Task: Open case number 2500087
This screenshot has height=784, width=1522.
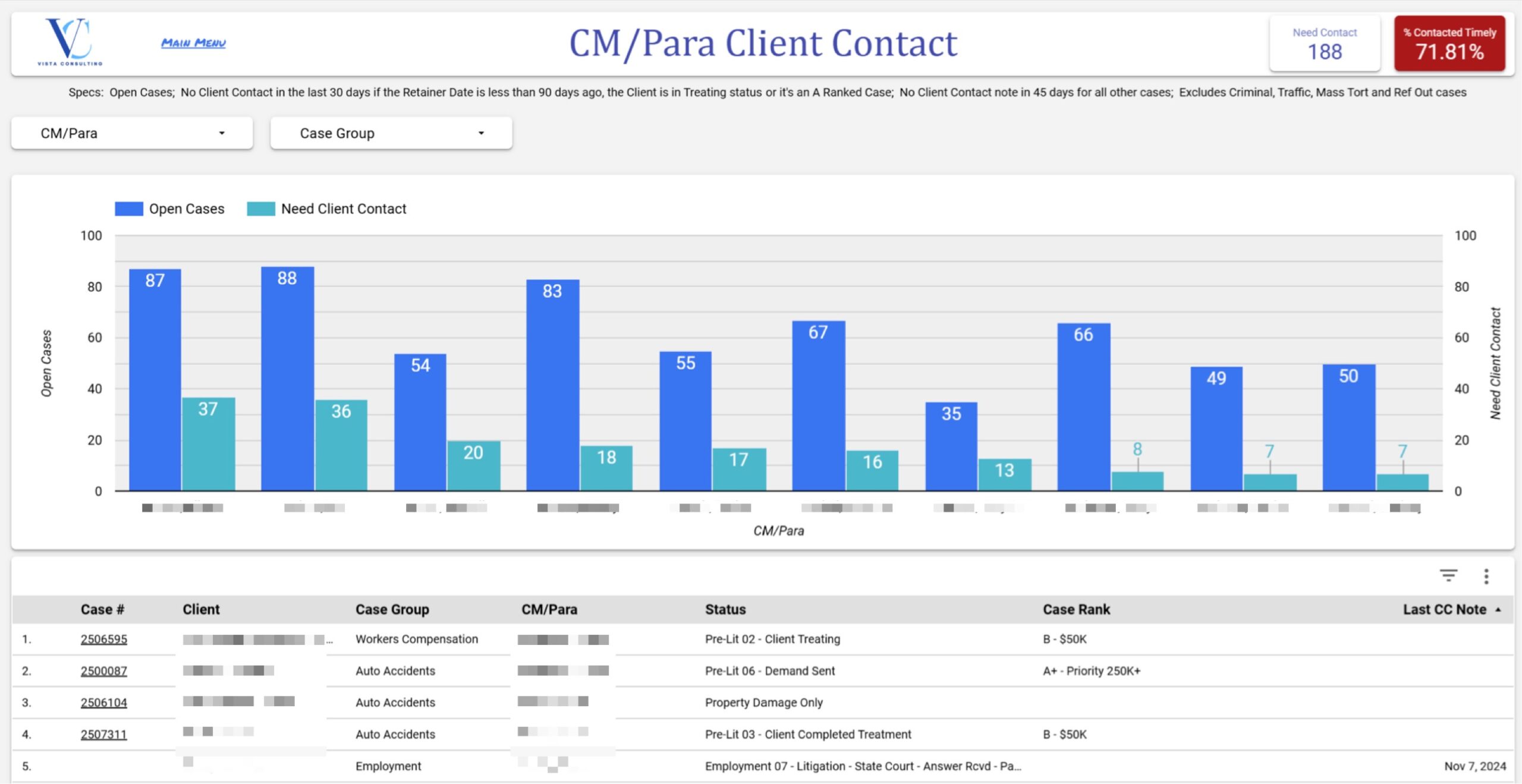Action: [103, 670]
